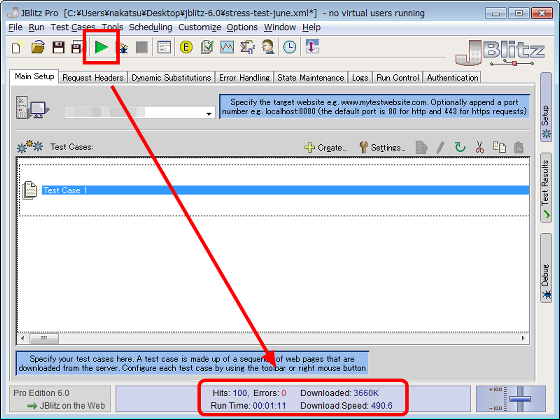
Task: Switch to the Dynamic Substitutions tab
Action: click(171, 78)
